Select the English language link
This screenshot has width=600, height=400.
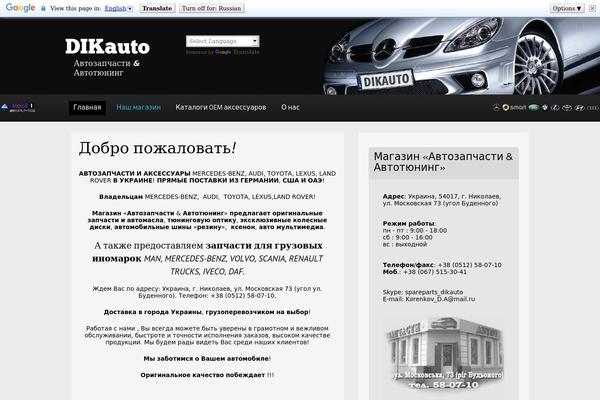click(x=115, y=8)
